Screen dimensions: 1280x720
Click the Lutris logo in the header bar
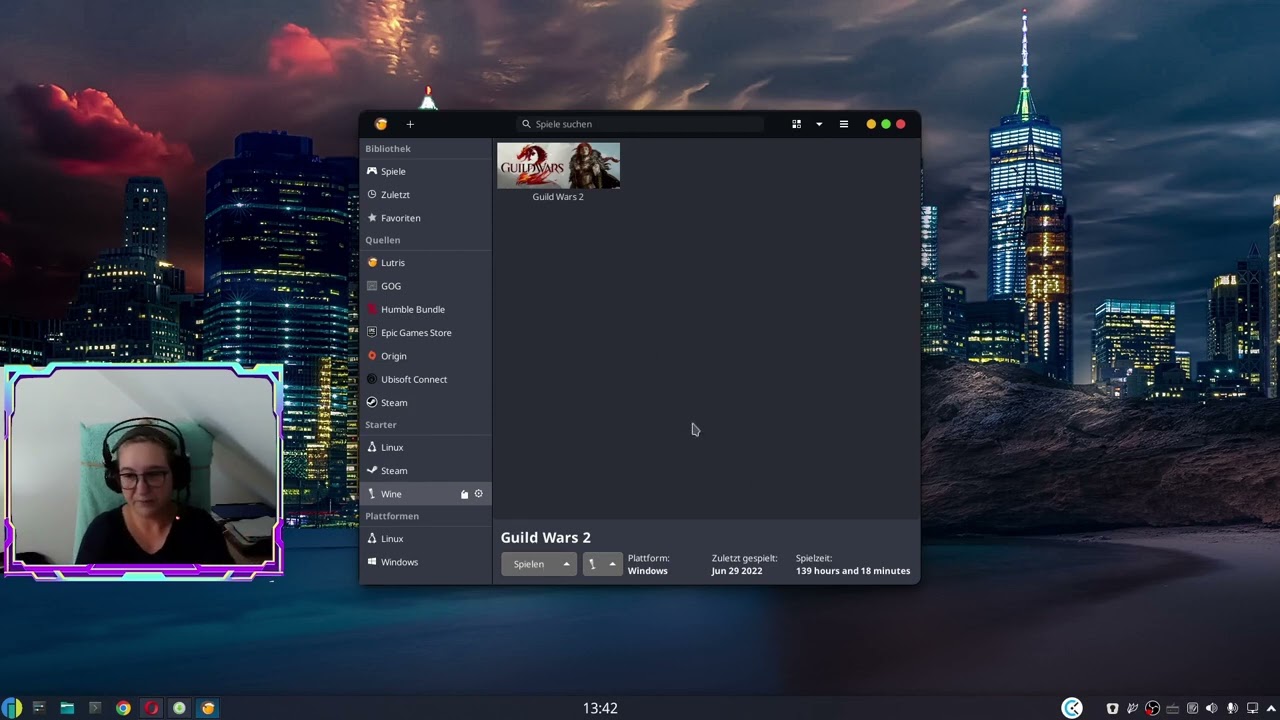coord(381,124)
